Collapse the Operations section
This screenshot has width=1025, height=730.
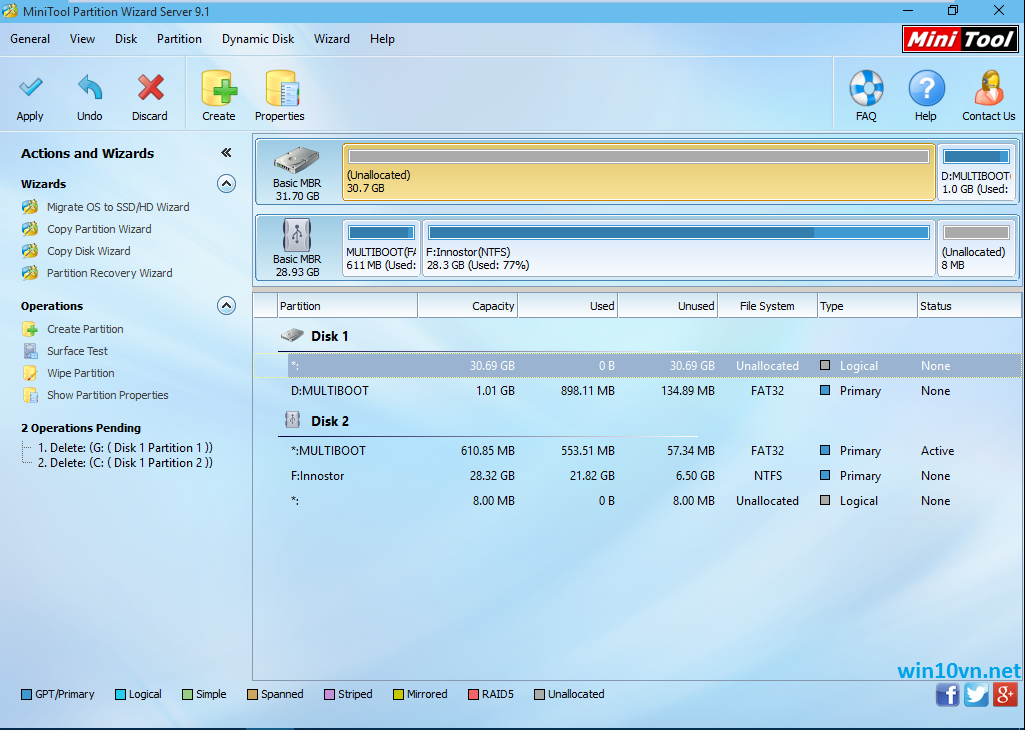point(226,305)
